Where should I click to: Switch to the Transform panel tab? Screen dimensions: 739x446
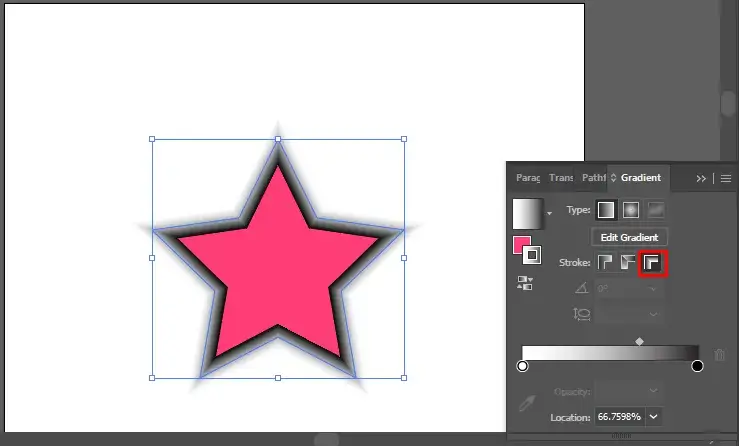[x=561, y=178]
